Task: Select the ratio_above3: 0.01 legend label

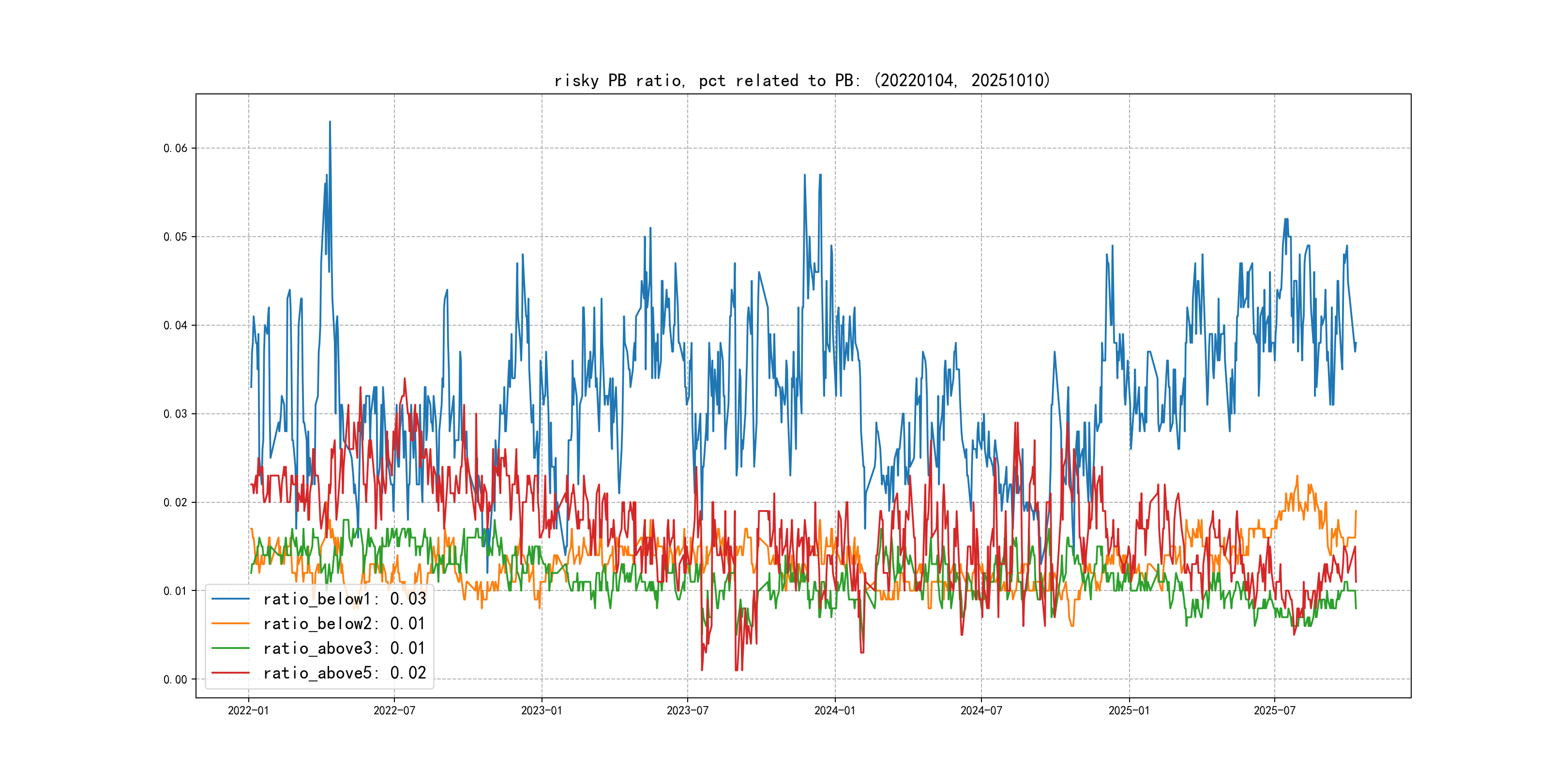Action: click(344, 648)
